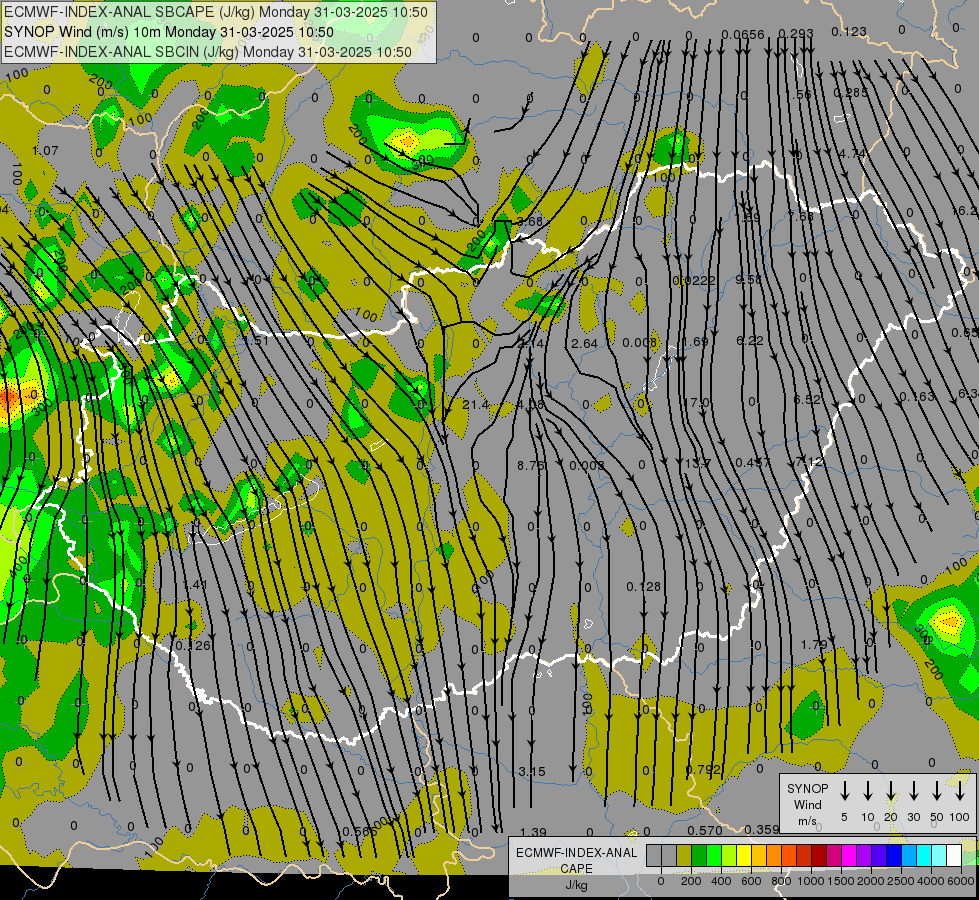Click the map value '0.0222'
979x900 pixels.
694,281
